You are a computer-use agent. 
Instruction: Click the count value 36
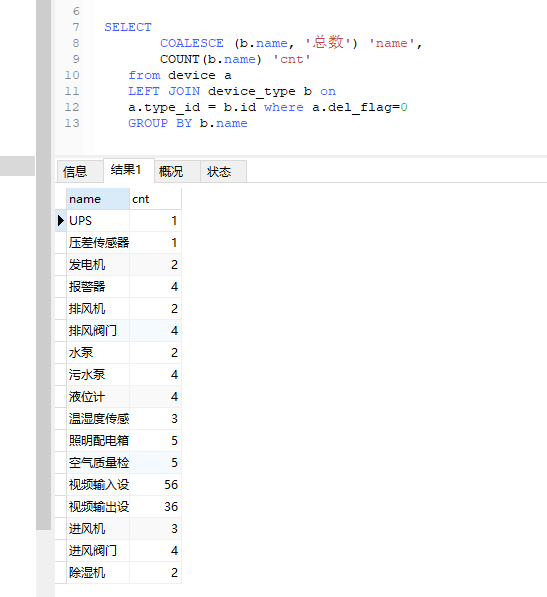(x=171, y=507)
